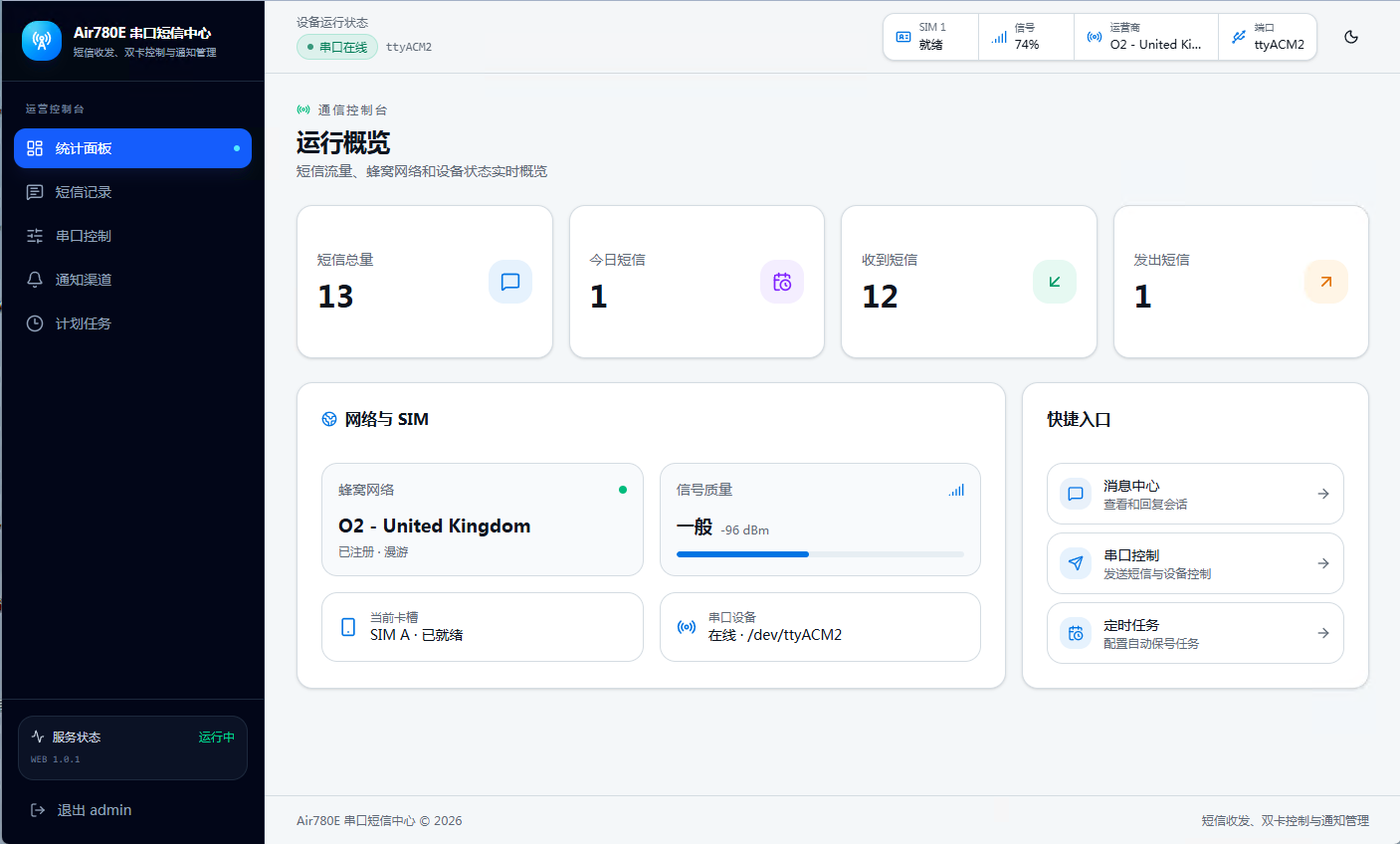Click the 统计面板 grid icon

(35, 148)
